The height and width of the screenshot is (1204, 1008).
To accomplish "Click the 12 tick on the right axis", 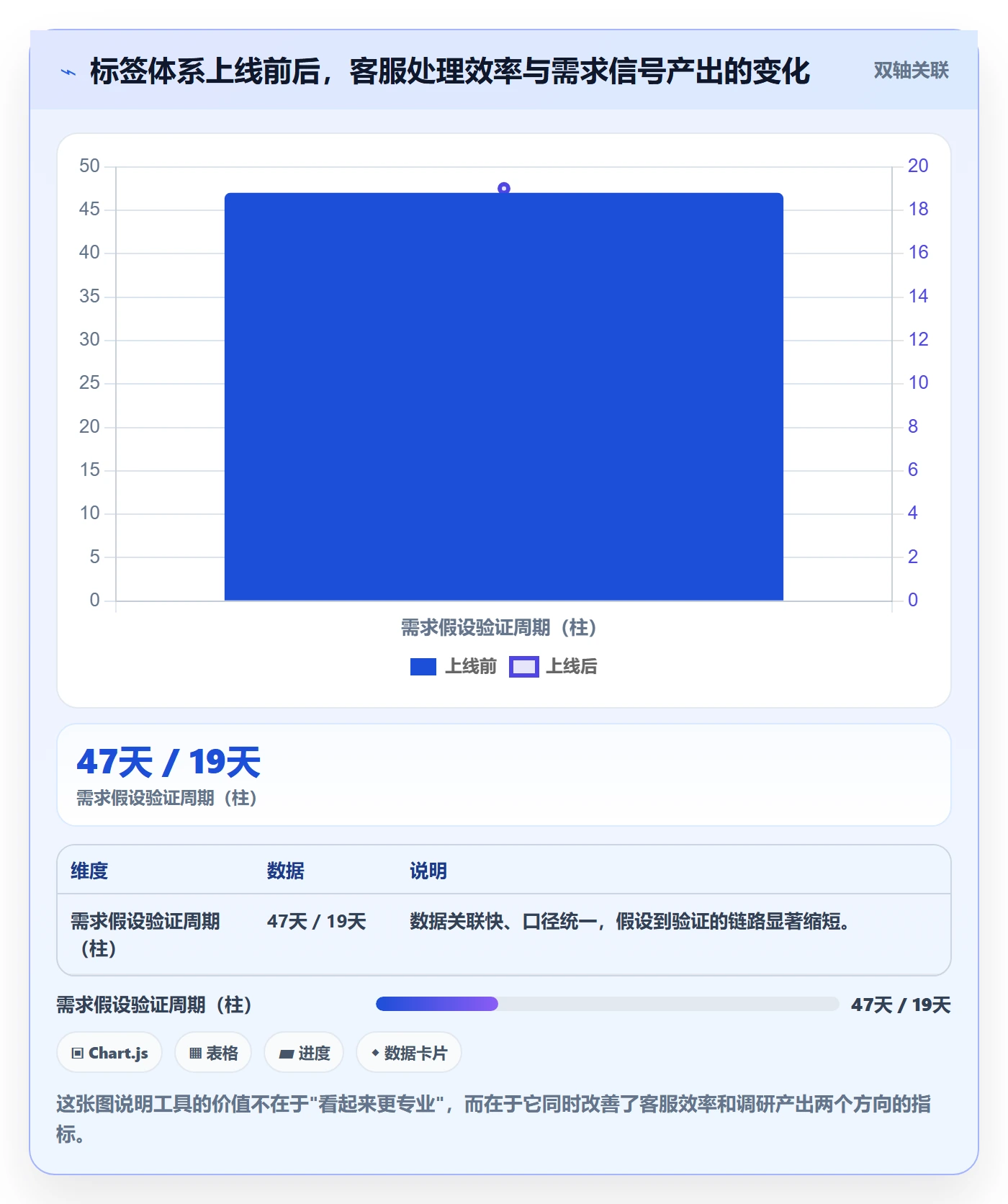I will click(x=918, y=340).
